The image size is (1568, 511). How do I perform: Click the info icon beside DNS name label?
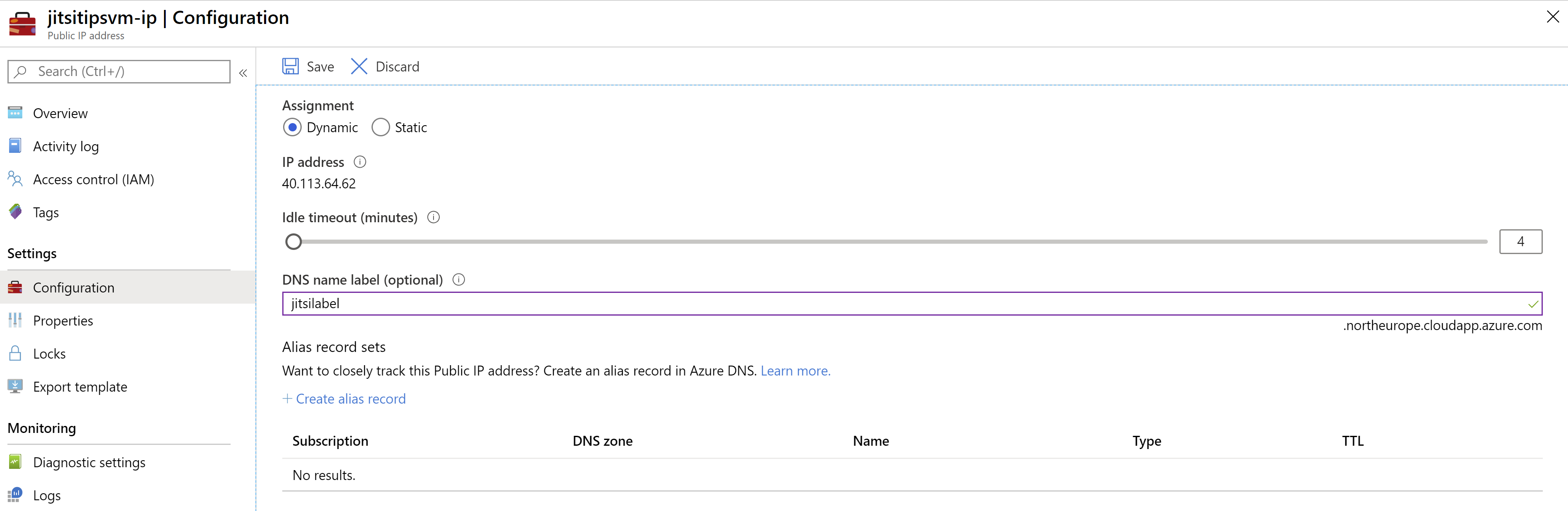click(x=459, y=279)
